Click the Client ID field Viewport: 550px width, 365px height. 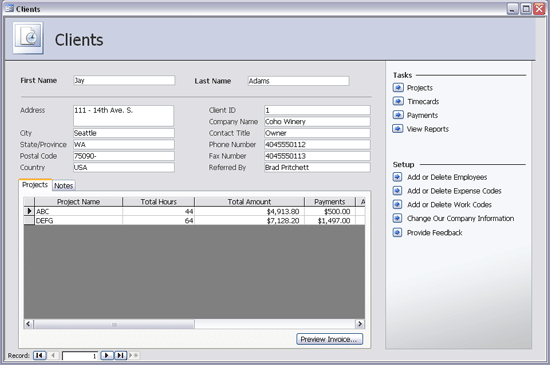click(x=317, y=110)
